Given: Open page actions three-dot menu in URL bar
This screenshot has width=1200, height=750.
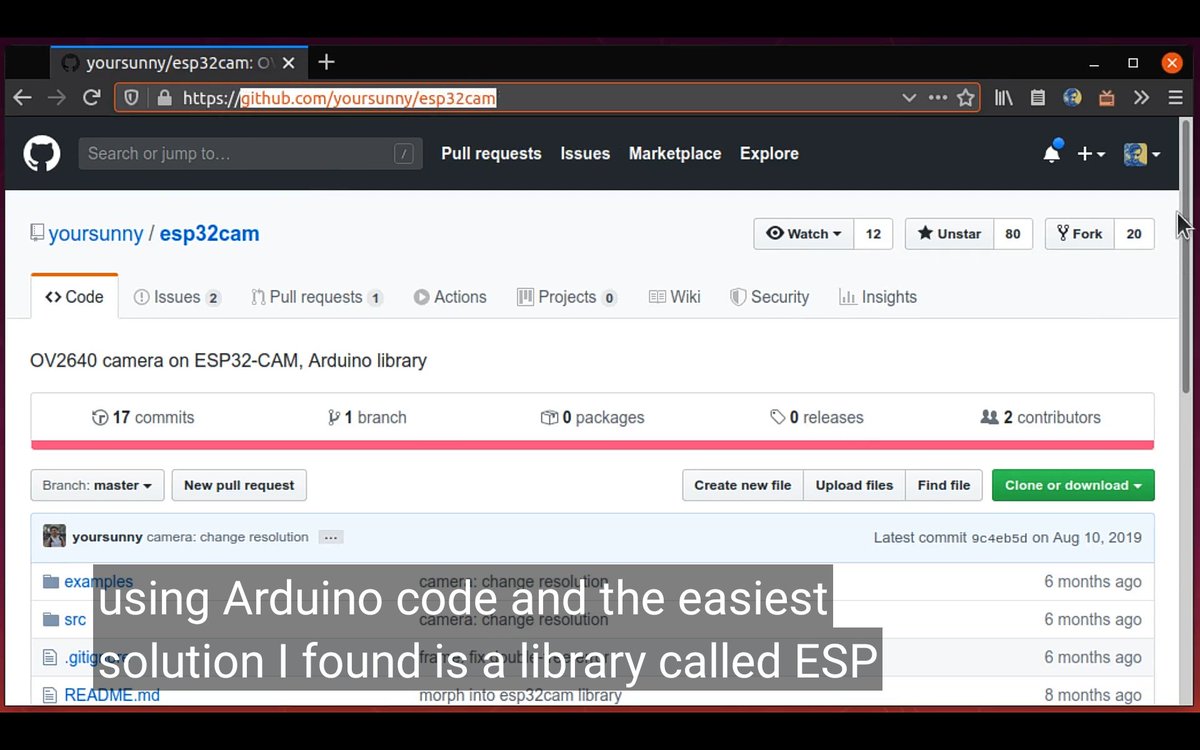Looking at the screenshot, I should (x=937, y=98).
